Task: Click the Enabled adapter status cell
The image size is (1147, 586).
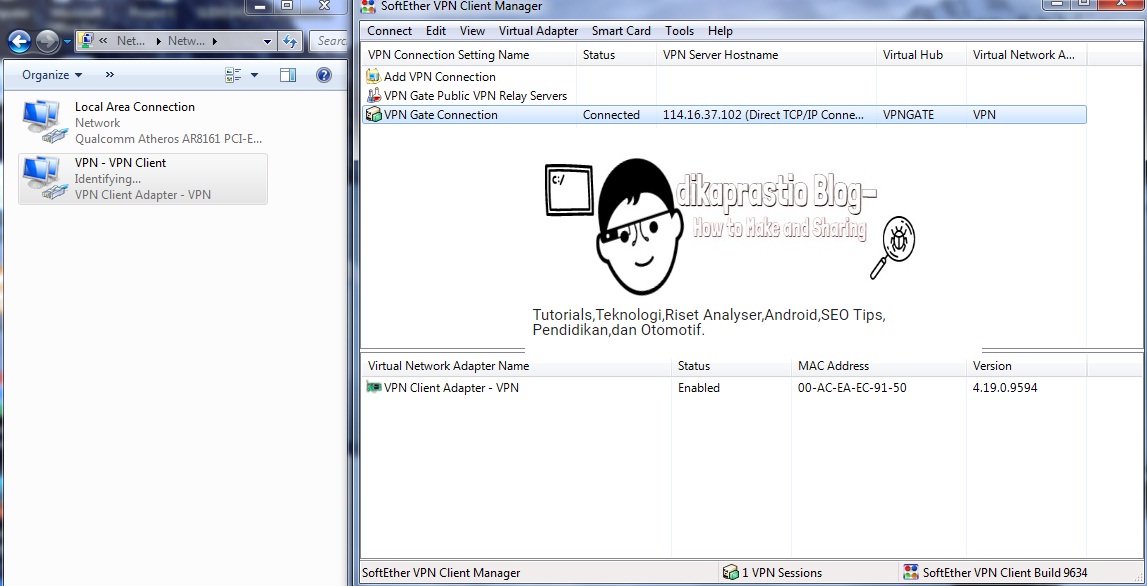Action: tap(699, 388)
